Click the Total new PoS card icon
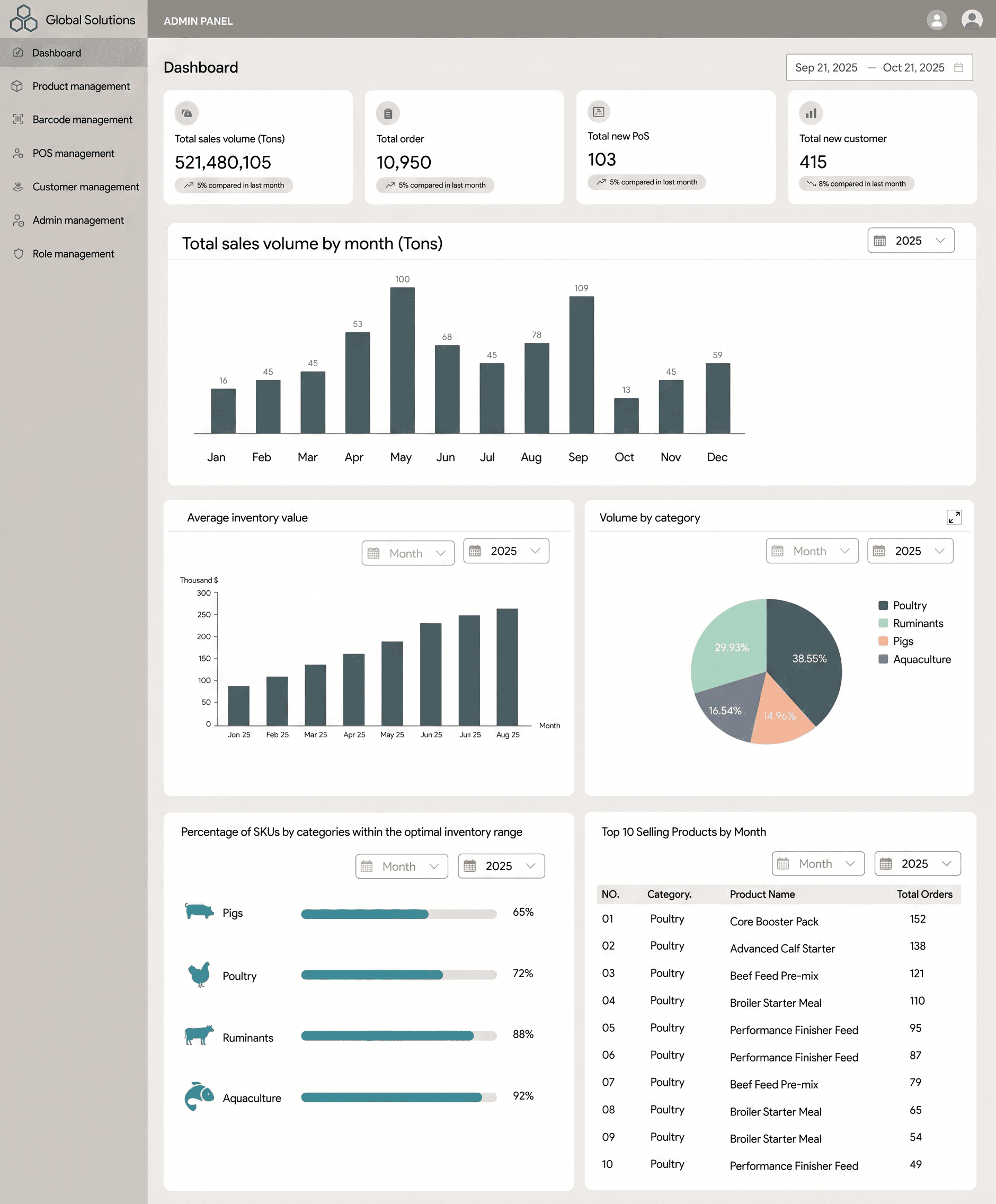 coord(599,111)
